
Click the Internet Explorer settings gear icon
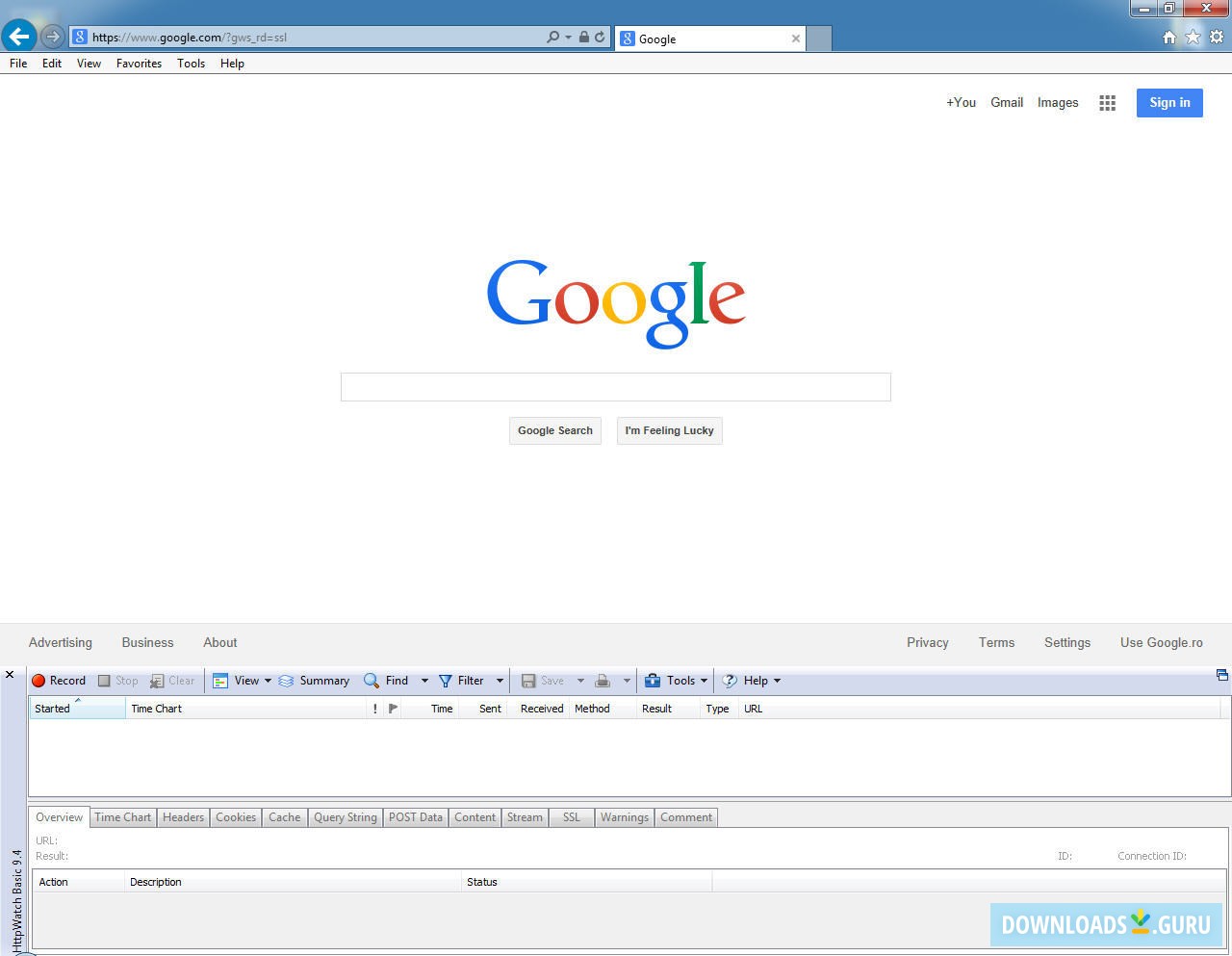pyautogui.click(x=1214, y=37)
